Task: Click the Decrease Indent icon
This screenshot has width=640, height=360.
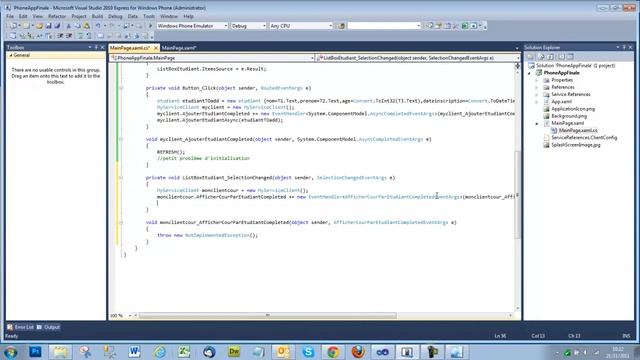Action: pyautogui.click(x=60, y=36)
